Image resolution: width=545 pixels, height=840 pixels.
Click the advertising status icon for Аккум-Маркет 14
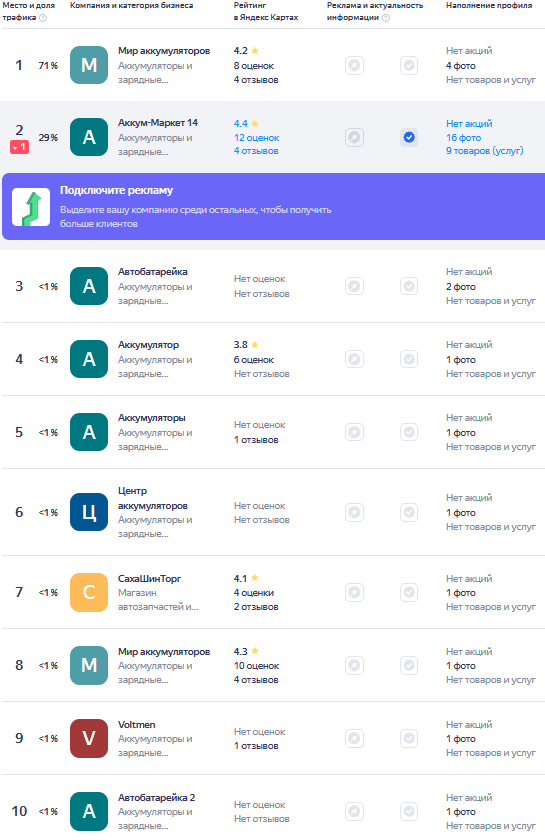tap(354, 138)
